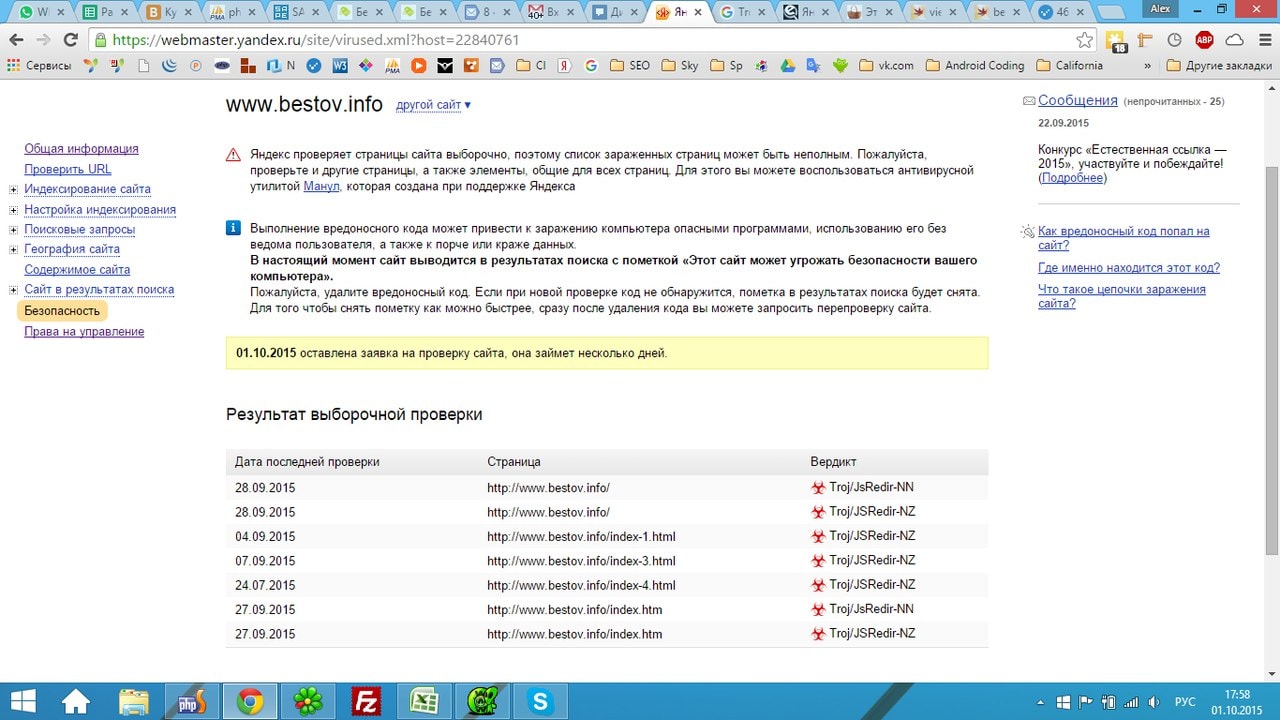This screenshot has width=1280, height=720.
Task: Open the 'другой сайт' site dropdown
Action: [x=433, y=105]
